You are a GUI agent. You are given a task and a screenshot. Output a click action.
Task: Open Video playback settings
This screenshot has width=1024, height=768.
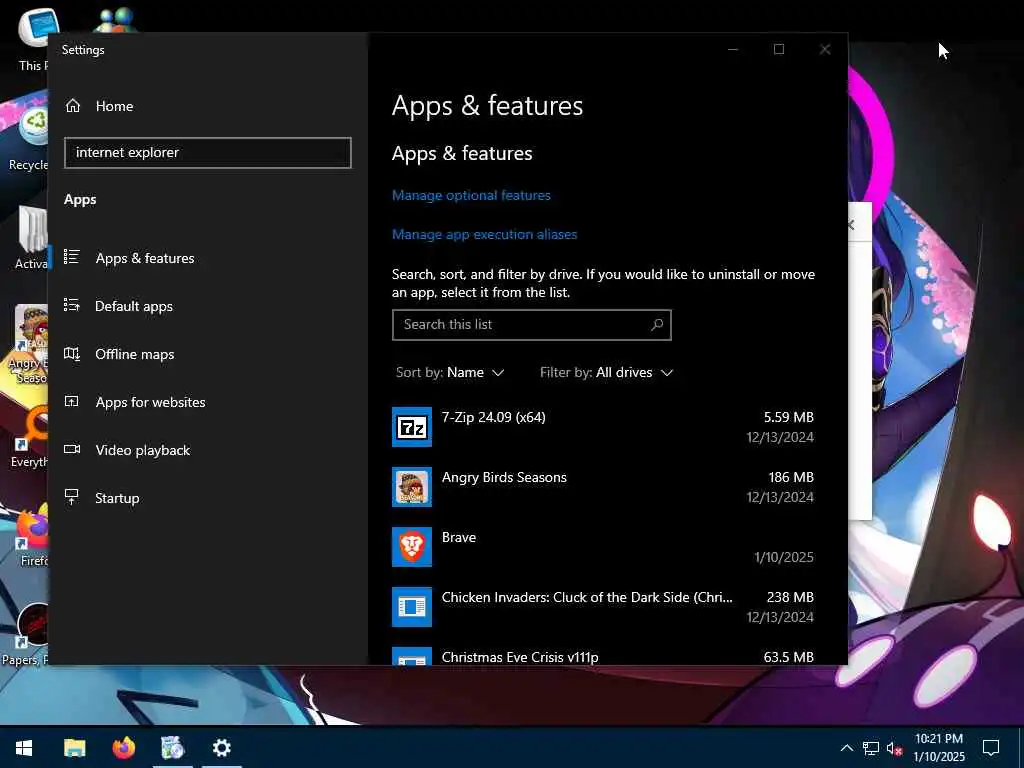(x=142, y=450)
